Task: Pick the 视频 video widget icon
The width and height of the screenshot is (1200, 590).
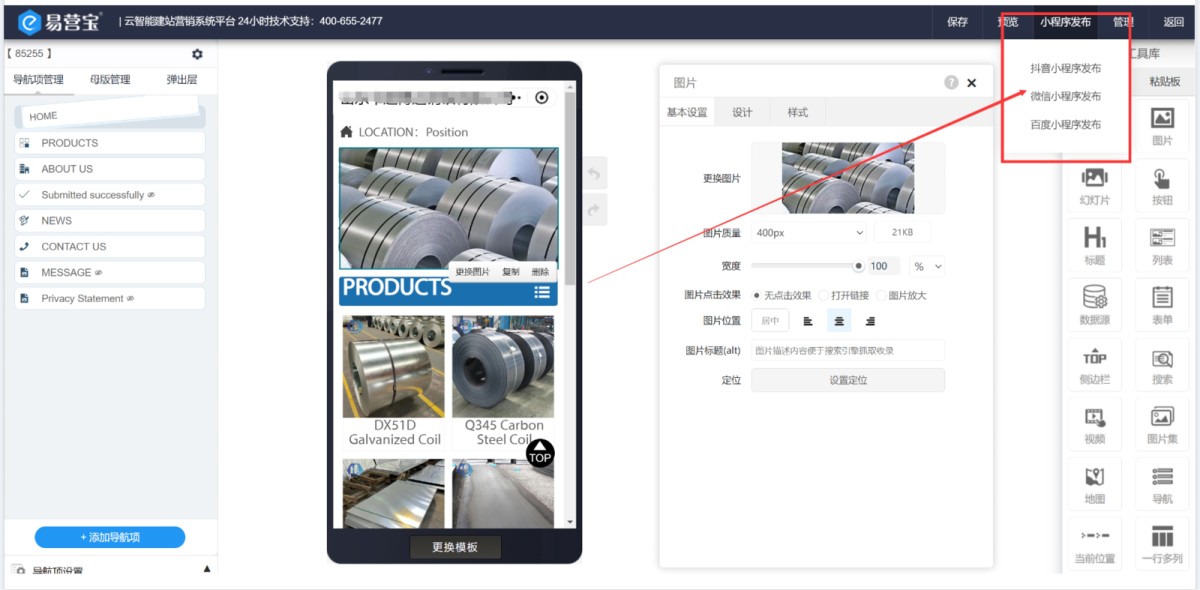Action: [x=1094, y=424]
